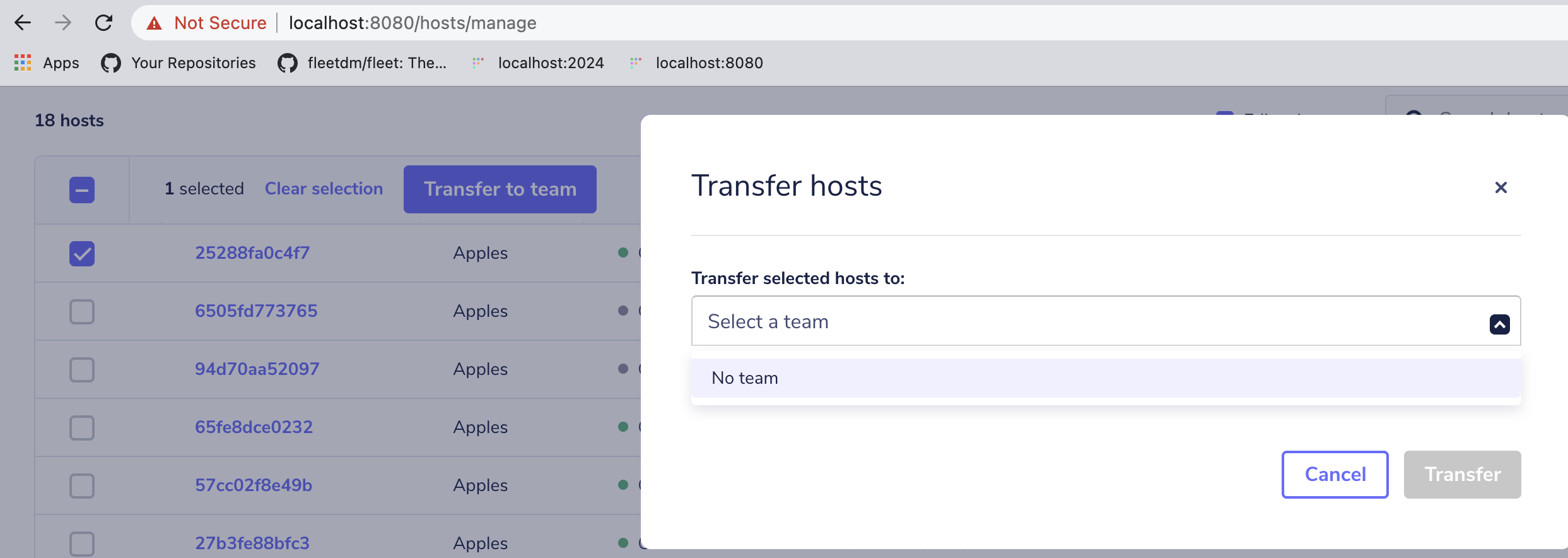Check the checkbox for host 6505fd773765

pos(81,311)
